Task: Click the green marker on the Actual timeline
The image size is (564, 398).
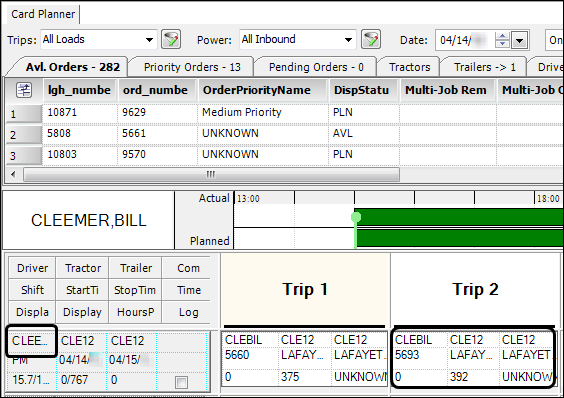Action: [x=356, y=217]
